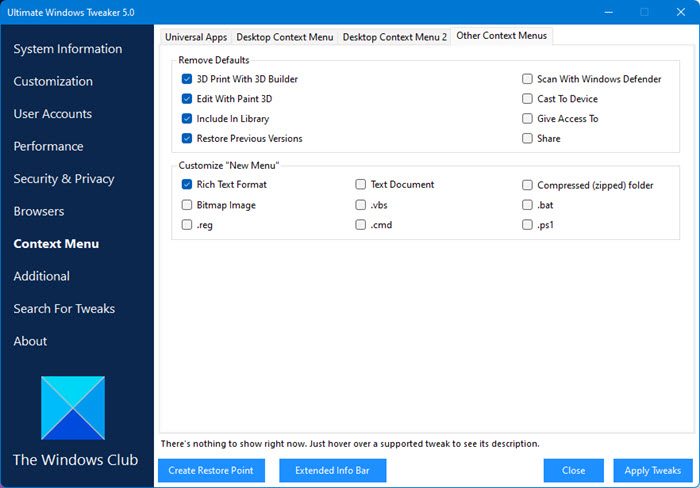The image size is (700, 488).
Task: Toggle Rich Text Format checkbox
Action: (187, 185)
